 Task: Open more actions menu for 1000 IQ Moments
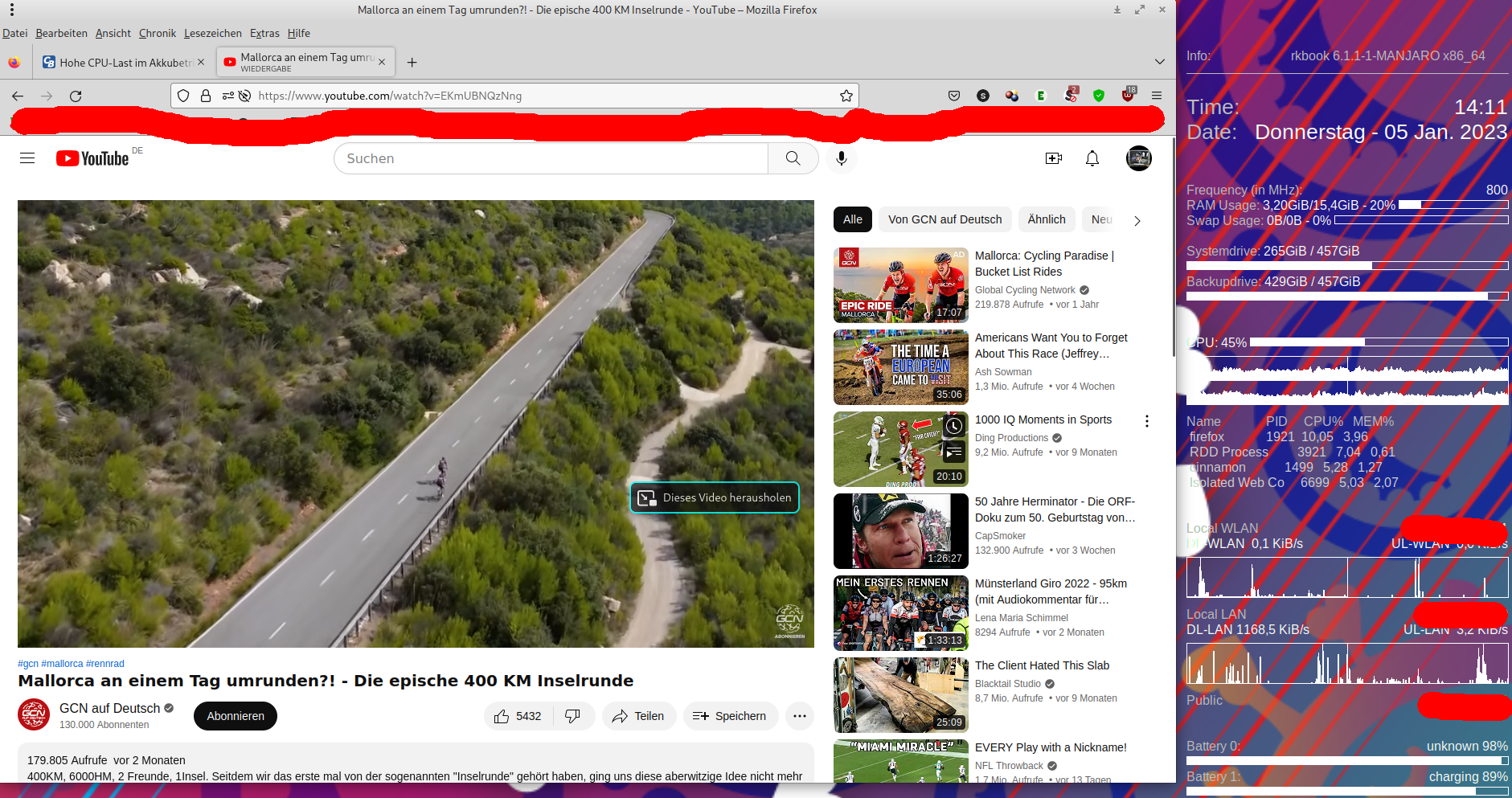(1147, 421)
